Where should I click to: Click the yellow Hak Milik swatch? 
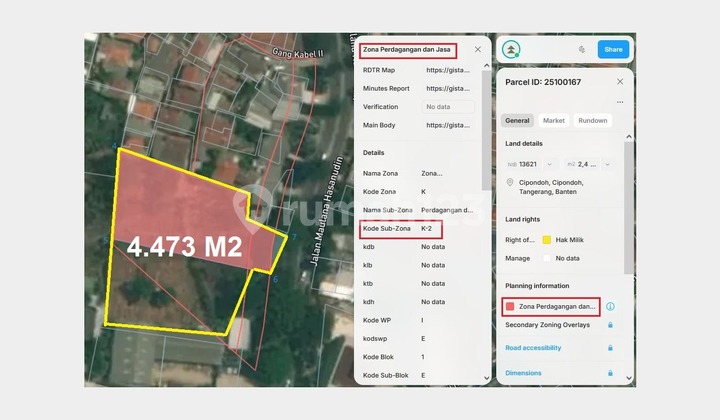coord(547,240)
